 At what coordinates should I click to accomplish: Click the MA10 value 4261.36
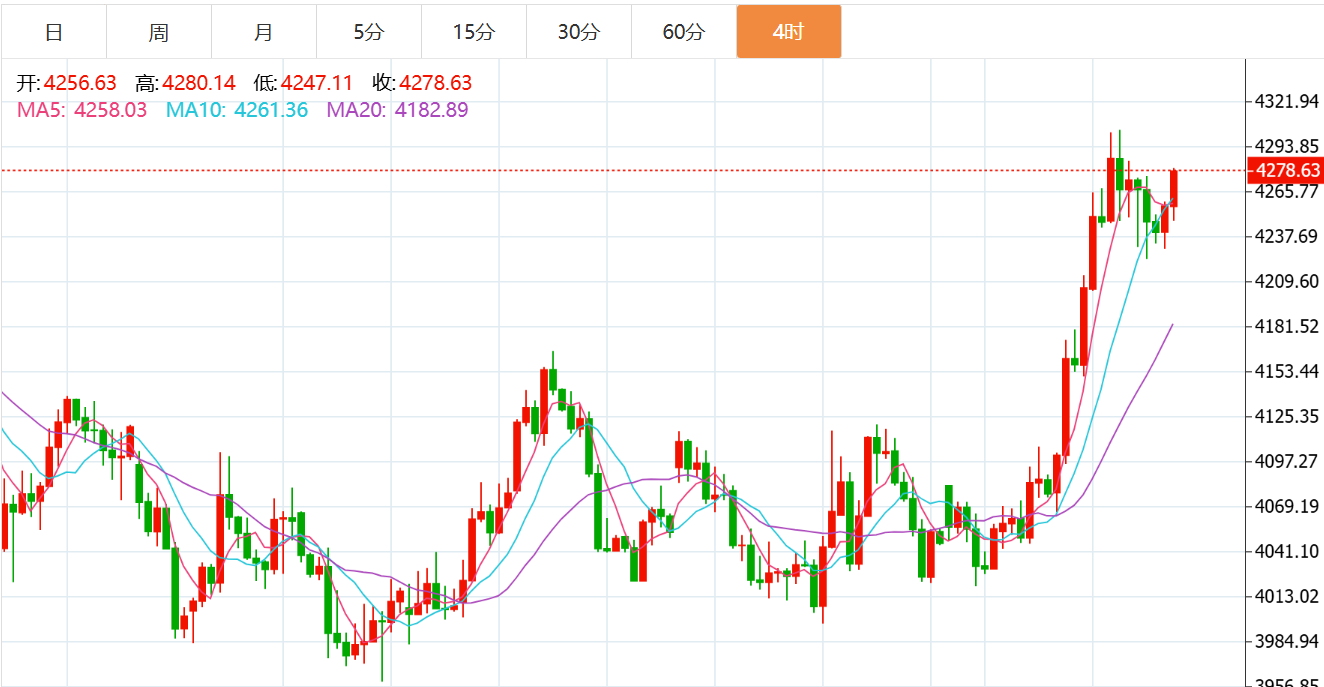(271, 110)
